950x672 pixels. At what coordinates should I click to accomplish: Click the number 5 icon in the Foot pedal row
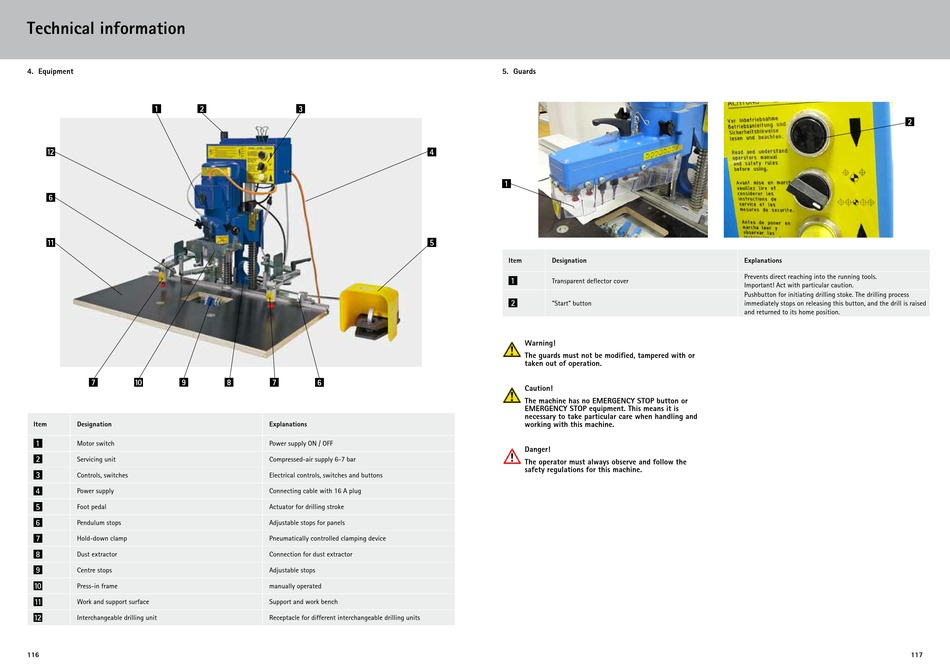(38, 507)
